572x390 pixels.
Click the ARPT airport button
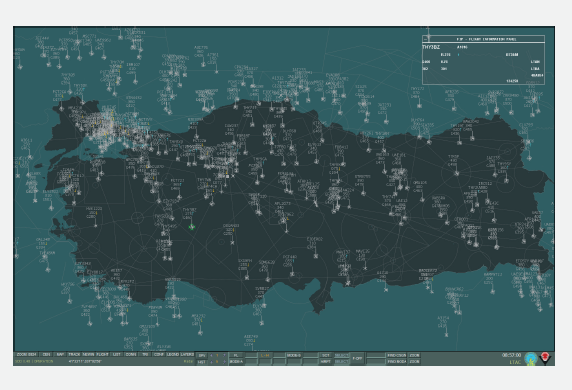(x=326, y=362)
